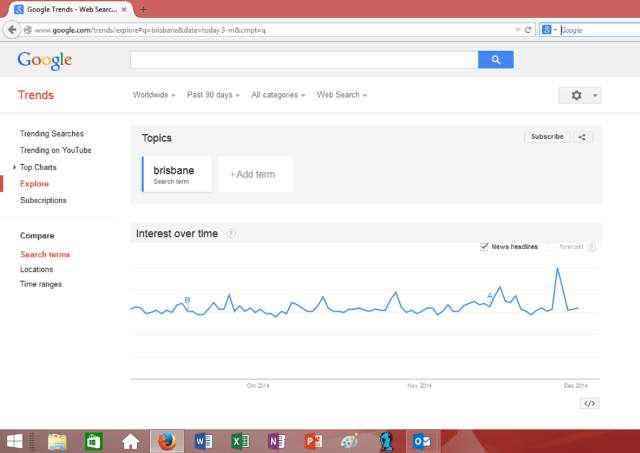This screenshot has width=640, height=453.
Task: Open Excel from the taskbar
Action: point(240,440)
